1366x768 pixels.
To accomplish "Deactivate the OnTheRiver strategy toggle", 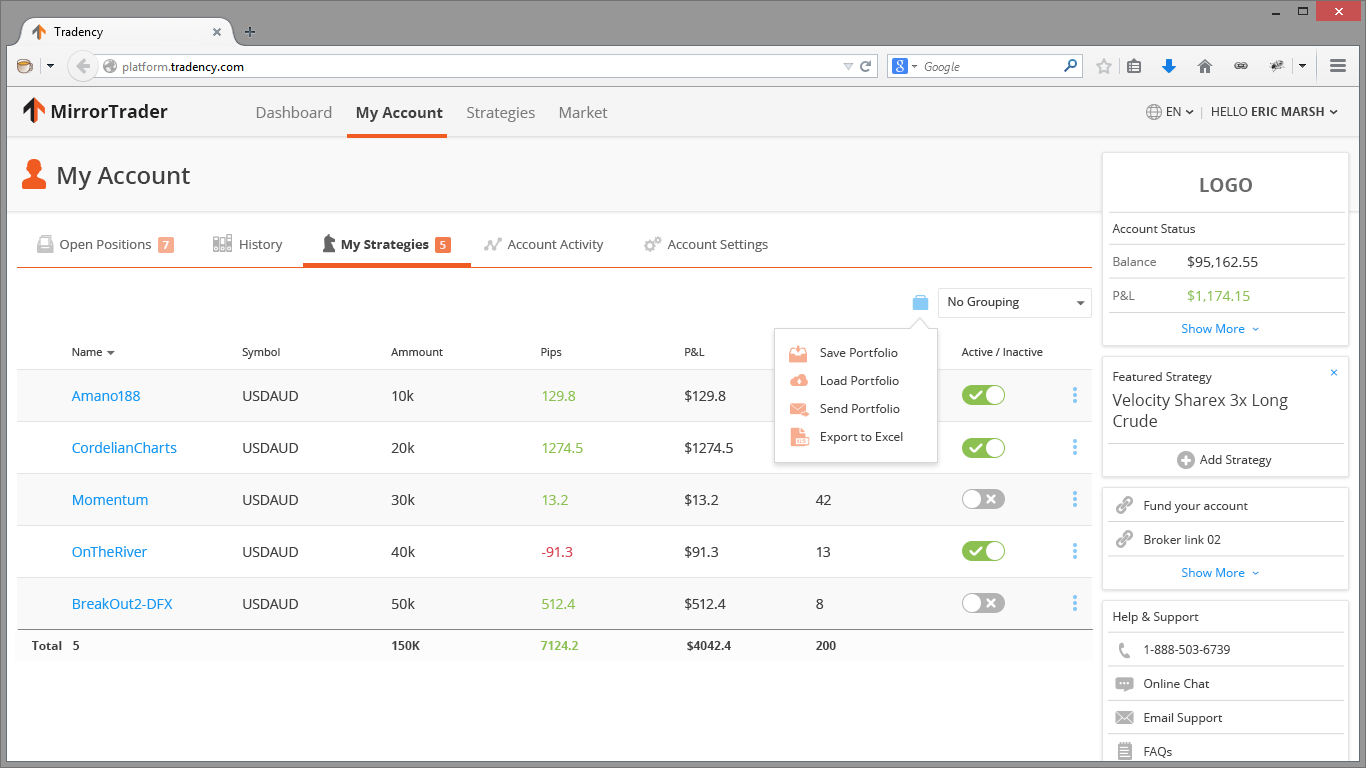I will [x=983, y=551].
